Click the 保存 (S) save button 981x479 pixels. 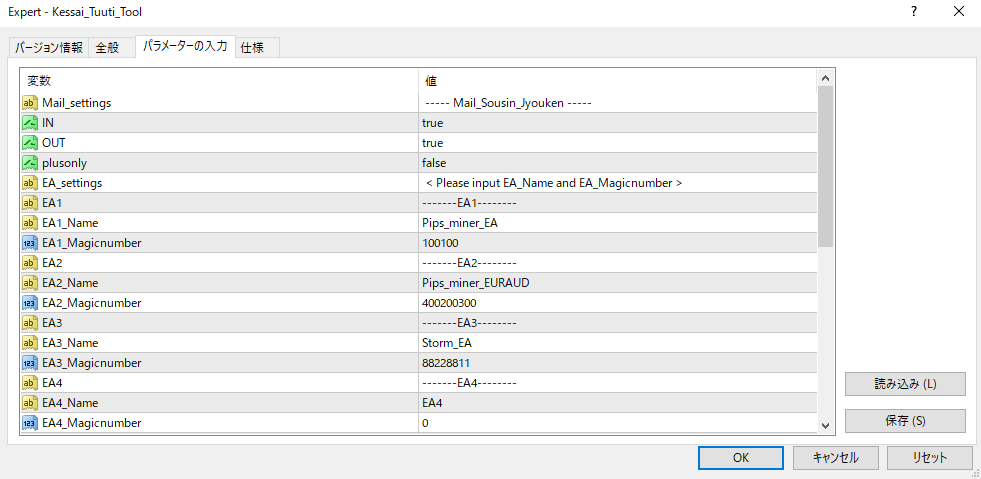coord(905,421)
